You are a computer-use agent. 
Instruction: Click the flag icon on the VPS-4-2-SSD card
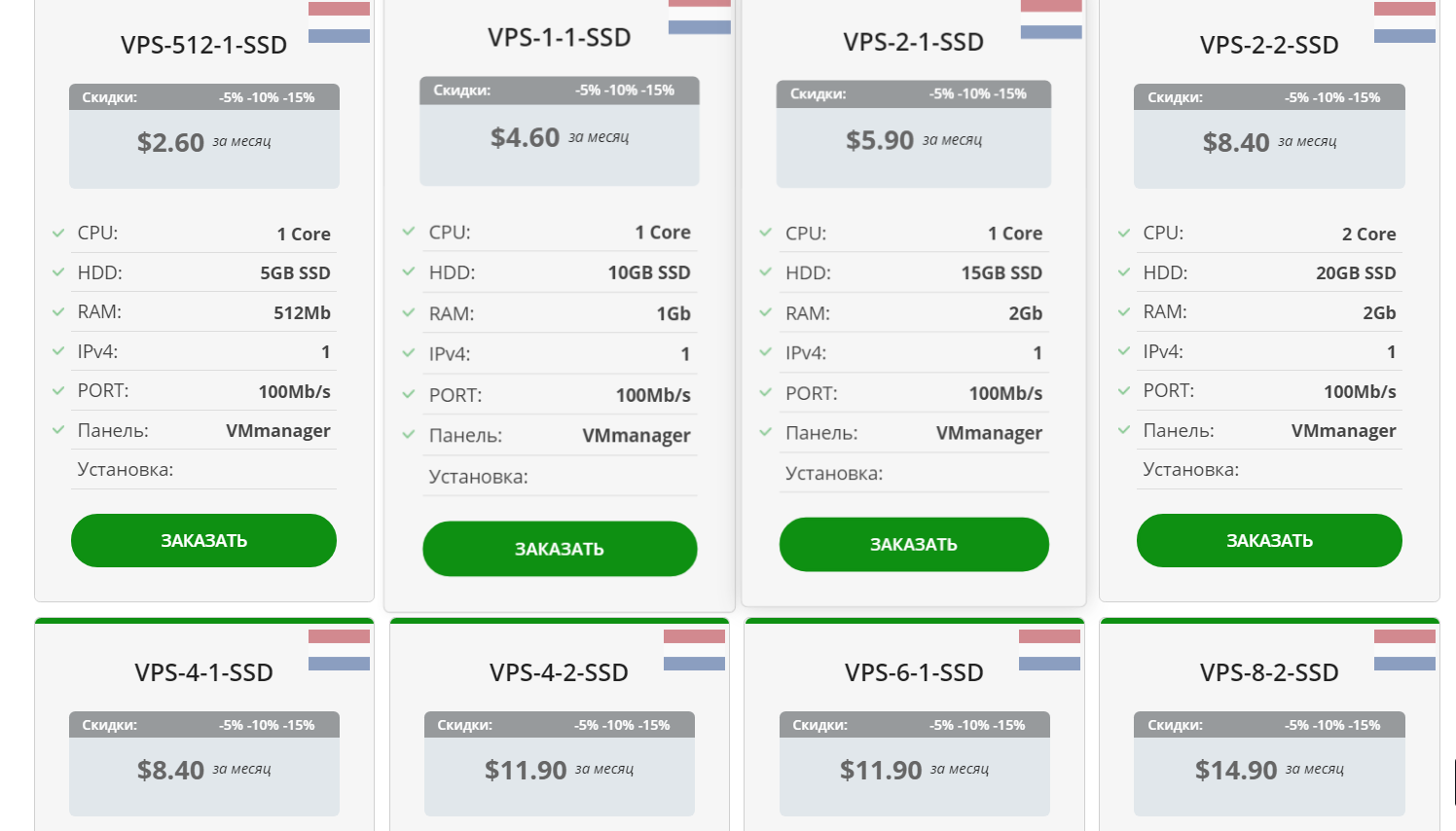click(x=694, y=650)
